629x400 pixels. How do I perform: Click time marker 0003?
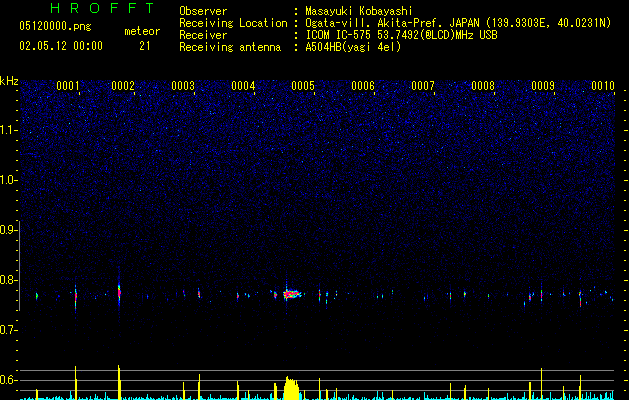[x=183, y=86]
